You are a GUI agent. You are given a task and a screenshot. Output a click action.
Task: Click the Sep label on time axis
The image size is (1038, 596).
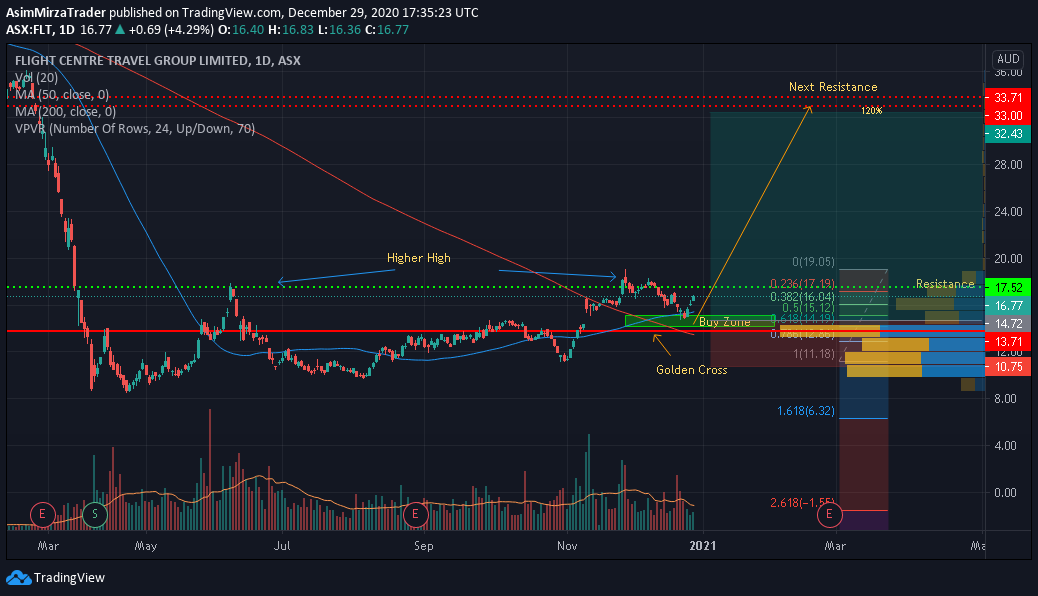424,546
